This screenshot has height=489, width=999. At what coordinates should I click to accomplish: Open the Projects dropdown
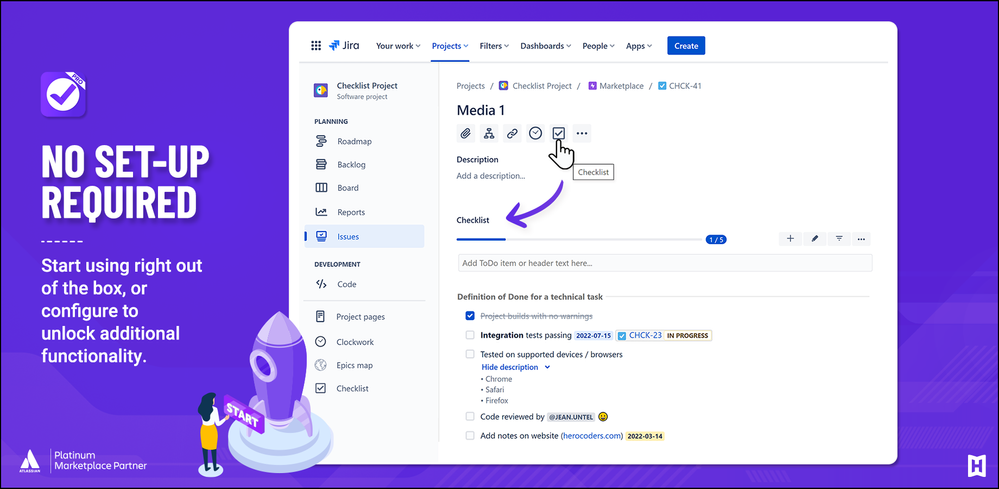pyautogui.click(x=450, y=46)
